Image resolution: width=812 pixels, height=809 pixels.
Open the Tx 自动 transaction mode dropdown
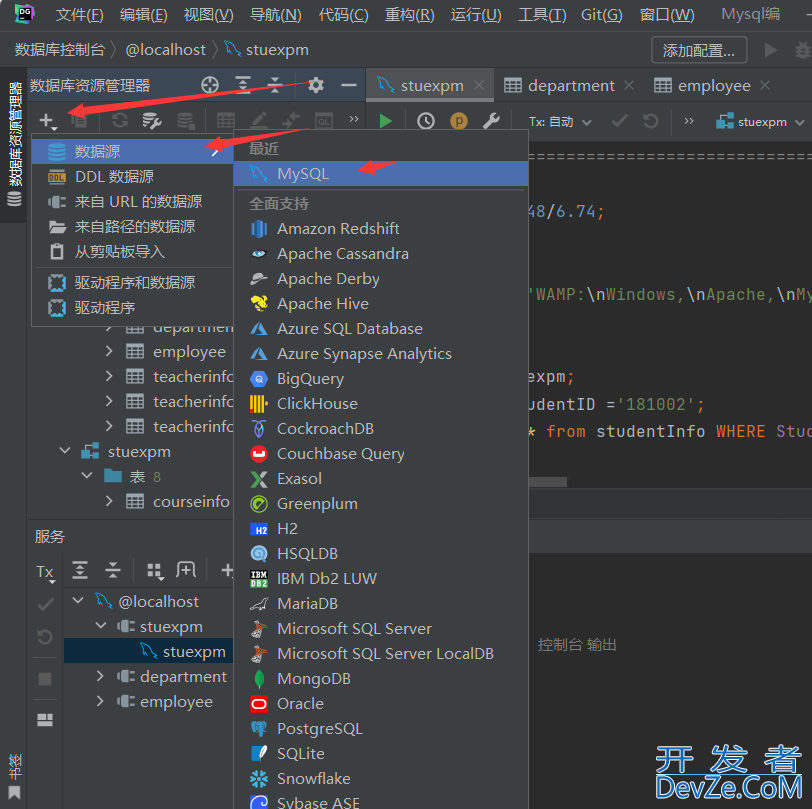(x=559, y=122)
